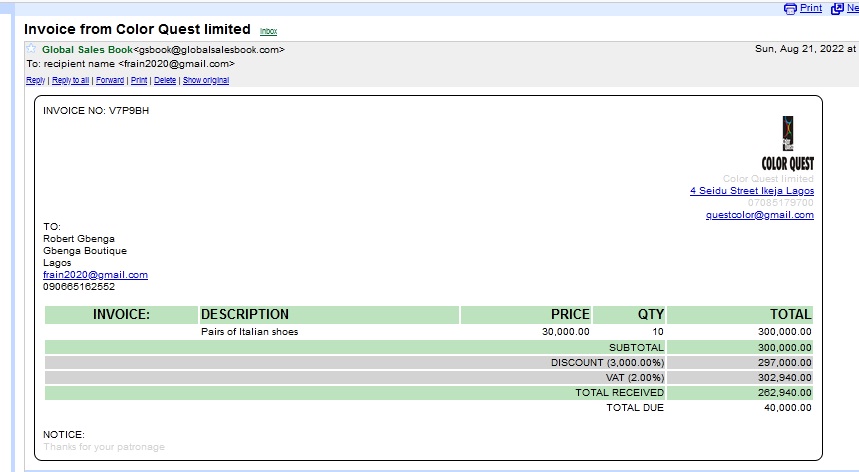Image resolution: width=859 pixels, height=472 pixels.
Task: Click phone number 090665162552
Action: tap(79, 287)
